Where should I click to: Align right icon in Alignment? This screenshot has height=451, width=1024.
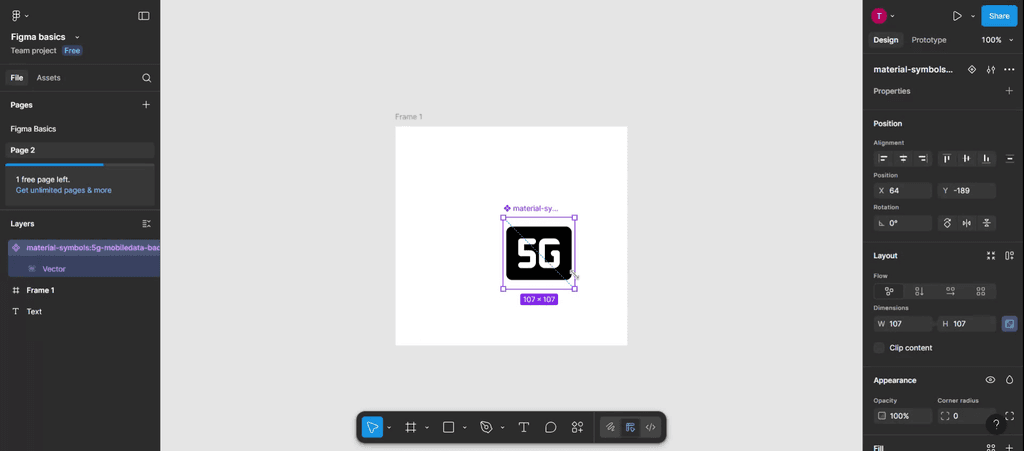coord(922,158)
